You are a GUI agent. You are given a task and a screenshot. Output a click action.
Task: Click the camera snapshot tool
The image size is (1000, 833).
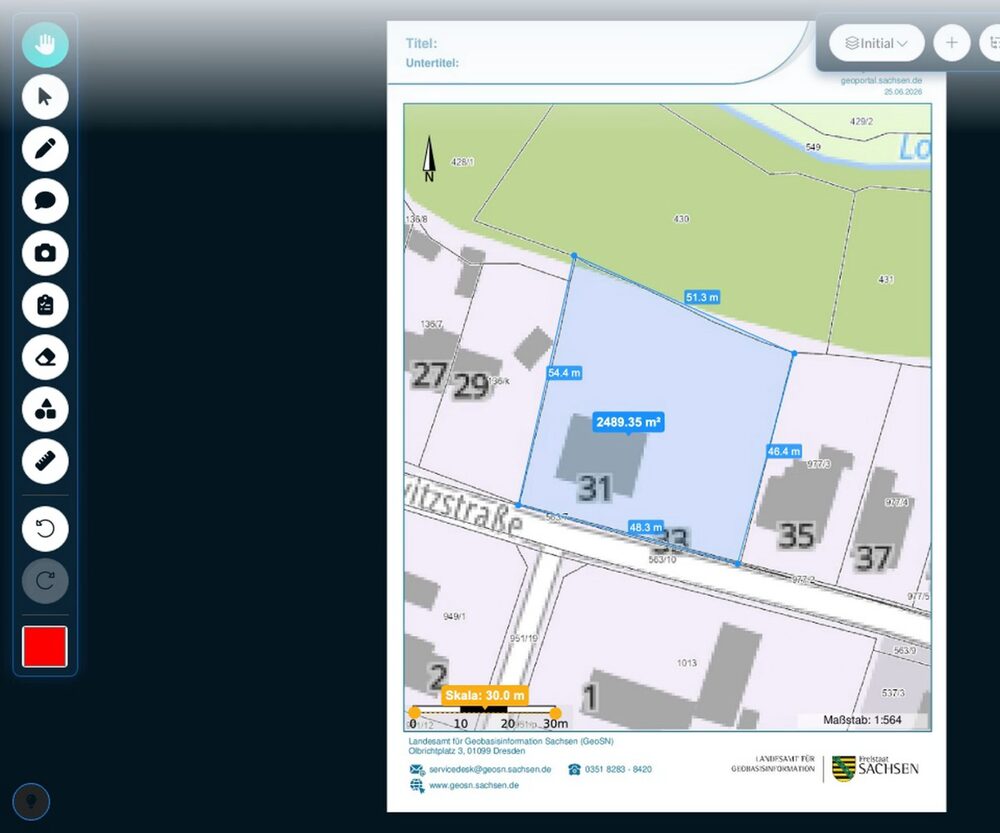[45, 253]
